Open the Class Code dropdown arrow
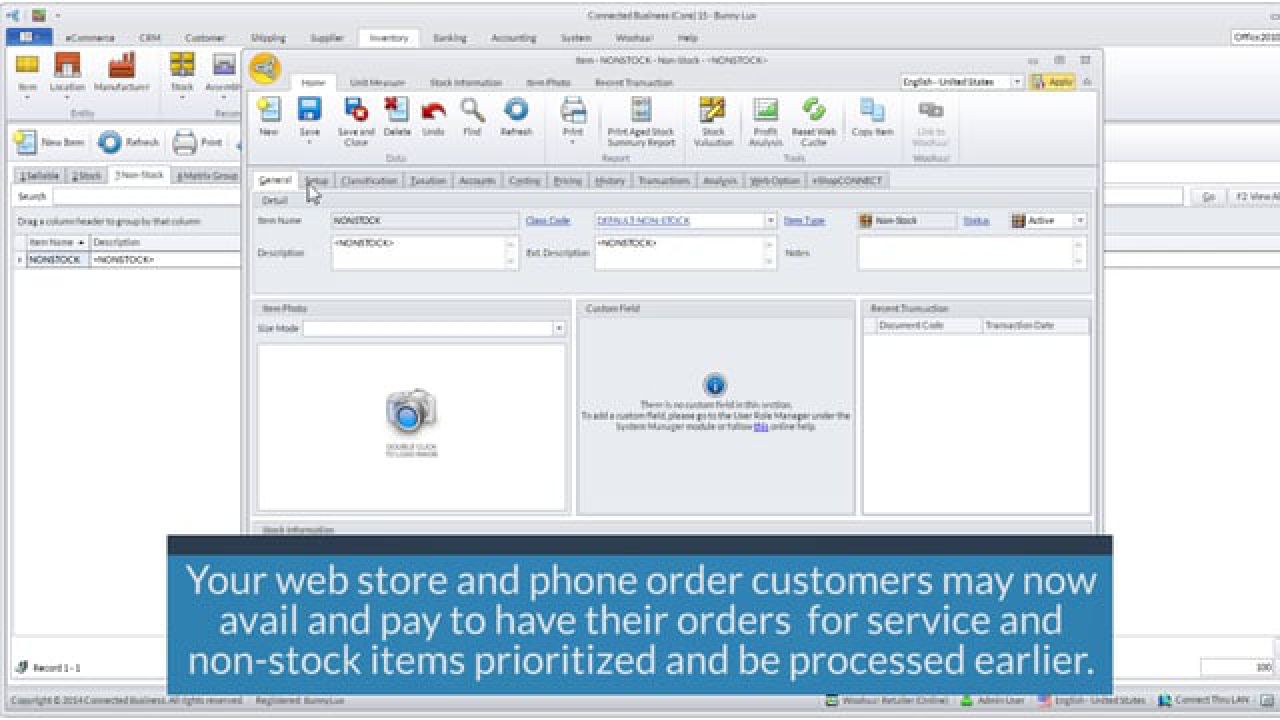The width and height of the screenshot is (1280, 720). 770,220
